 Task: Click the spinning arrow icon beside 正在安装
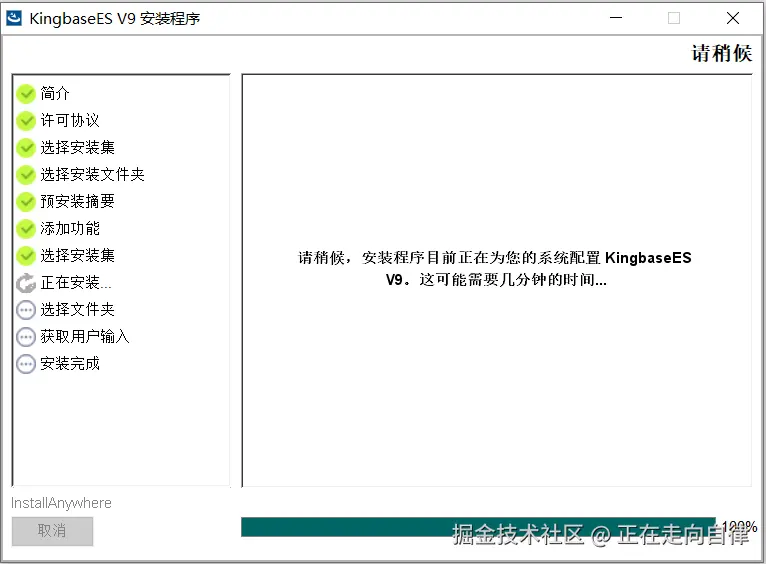click(26, 283)
